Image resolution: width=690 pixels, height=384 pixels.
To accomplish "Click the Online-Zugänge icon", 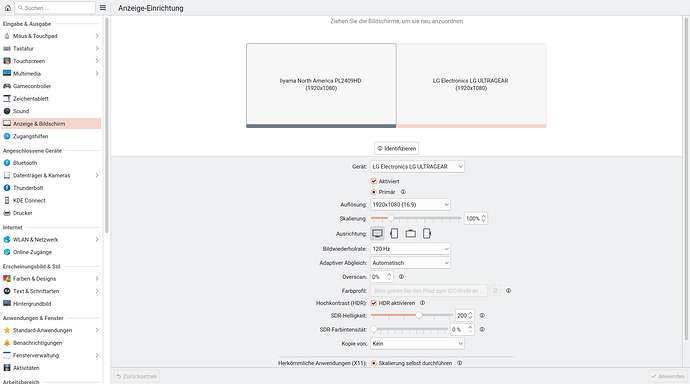I will (7, 252).
